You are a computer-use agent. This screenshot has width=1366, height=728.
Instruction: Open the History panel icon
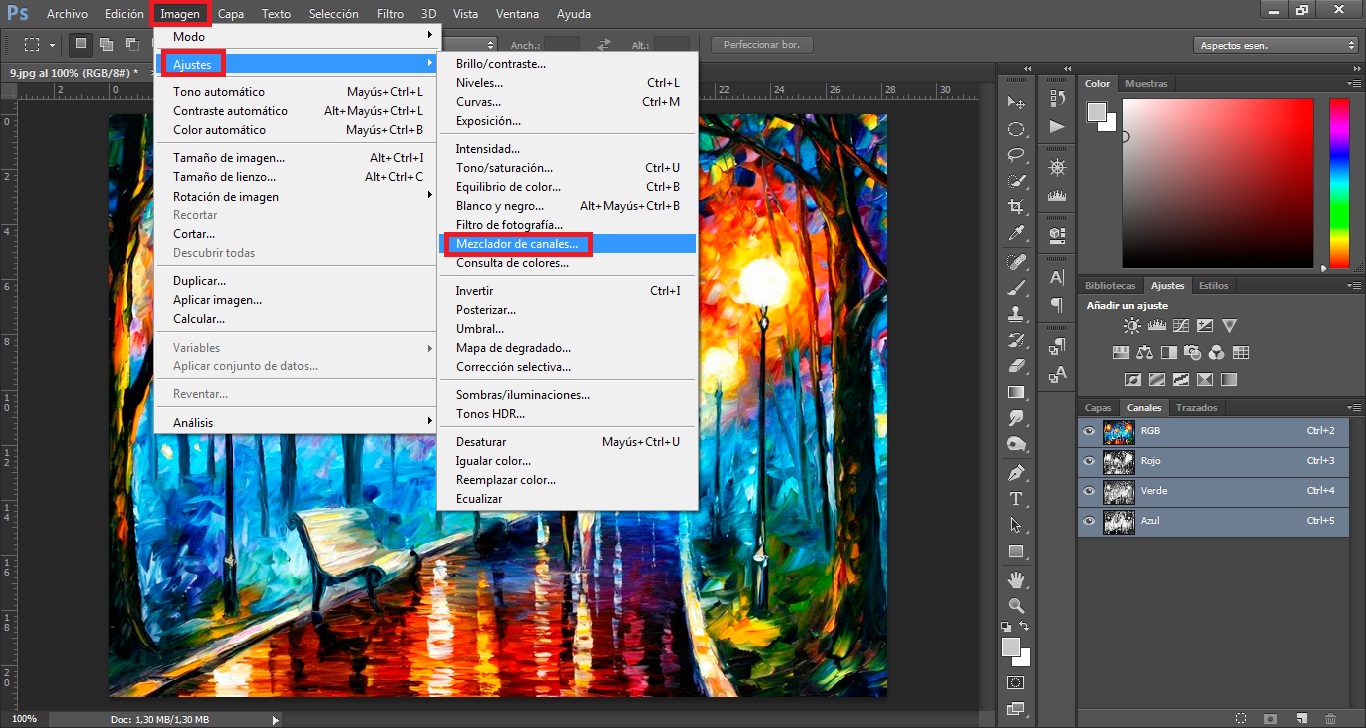tap(1057, 98)
